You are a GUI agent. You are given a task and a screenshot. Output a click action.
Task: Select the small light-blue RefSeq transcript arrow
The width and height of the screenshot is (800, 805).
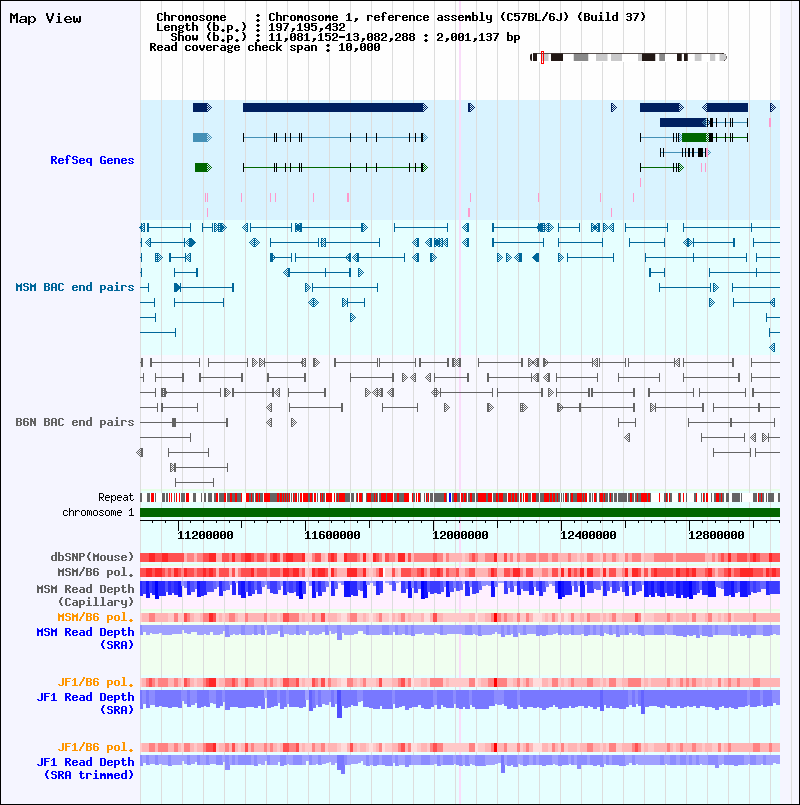202,138
